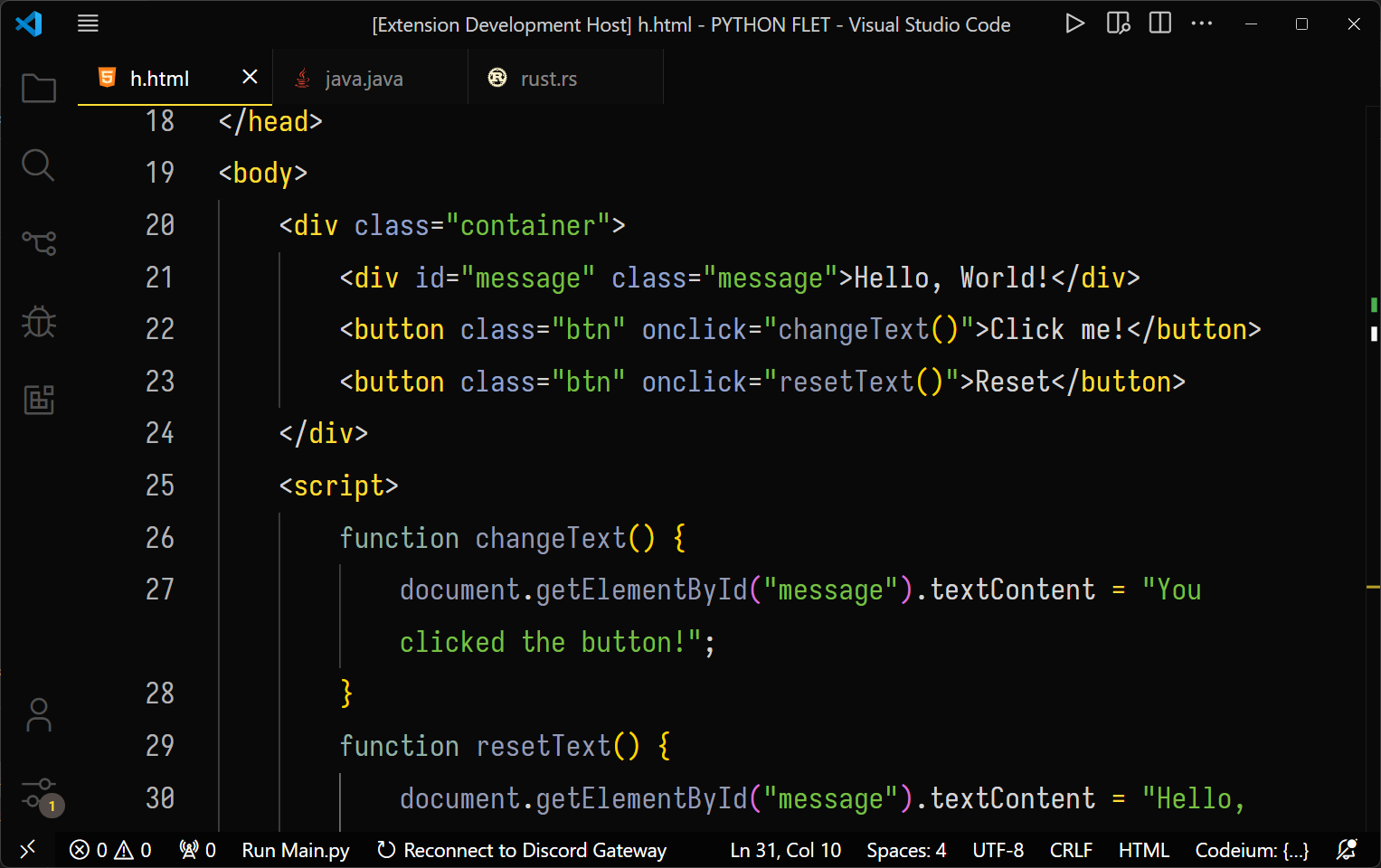Click the resetText() onclick attribute

800,382
